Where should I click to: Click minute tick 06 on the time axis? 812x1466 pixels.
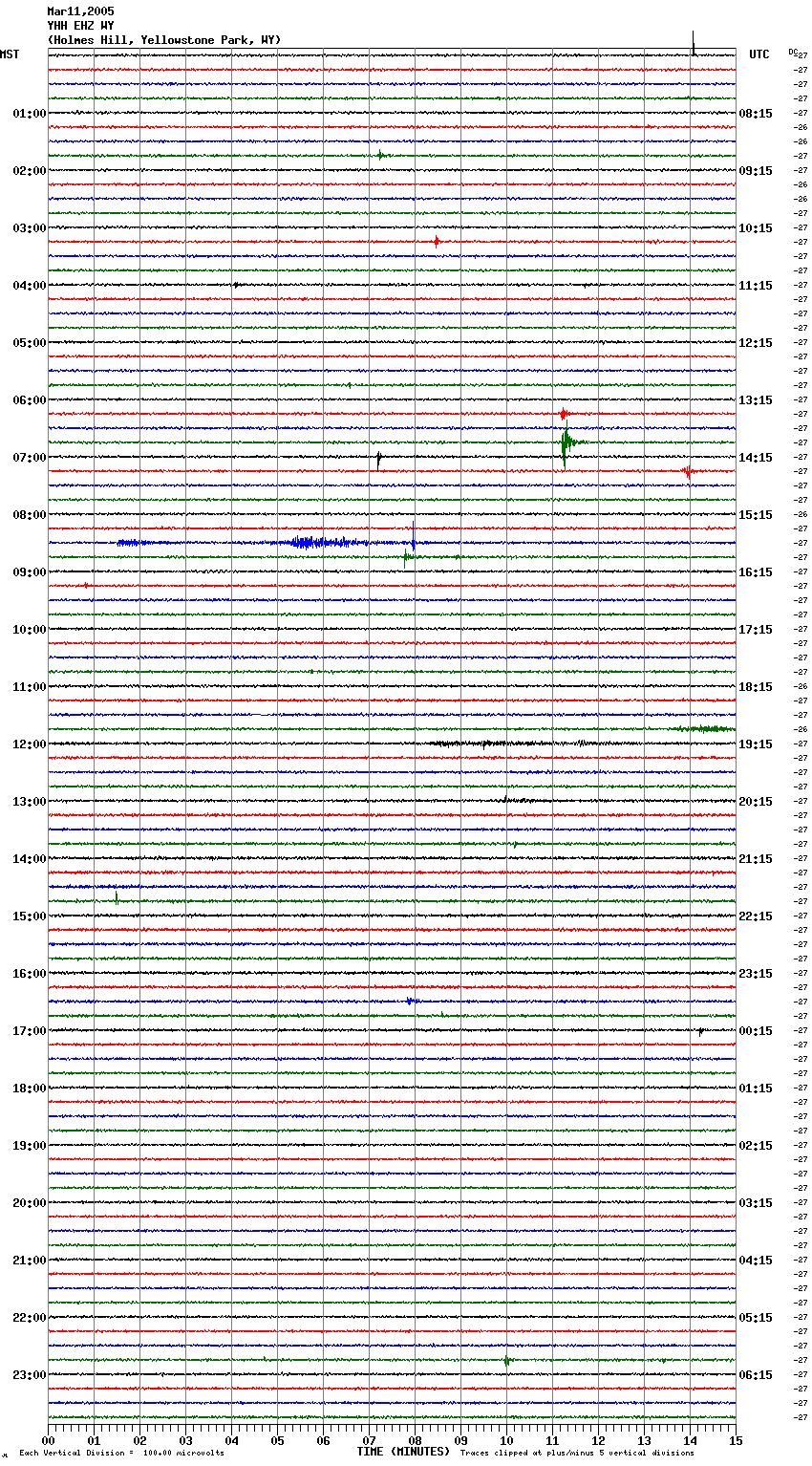(x=323, y=1440)
